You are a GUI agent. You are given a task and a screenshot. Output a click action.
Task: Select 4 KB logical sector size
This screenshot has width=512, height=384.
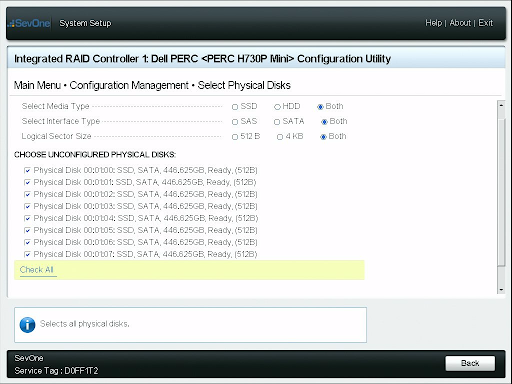click(280, 137)
